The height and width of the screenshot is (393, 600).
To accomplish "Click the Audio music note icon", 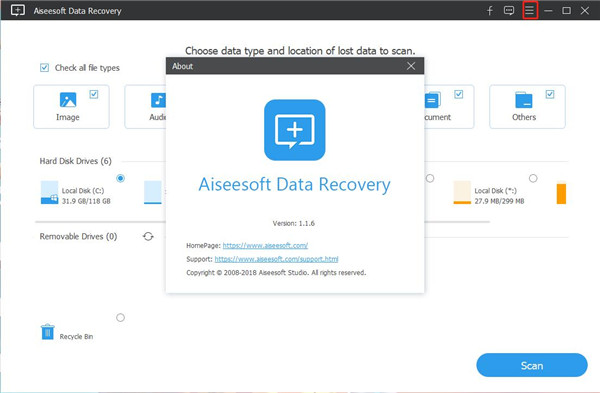I will [x=158, y=100].
